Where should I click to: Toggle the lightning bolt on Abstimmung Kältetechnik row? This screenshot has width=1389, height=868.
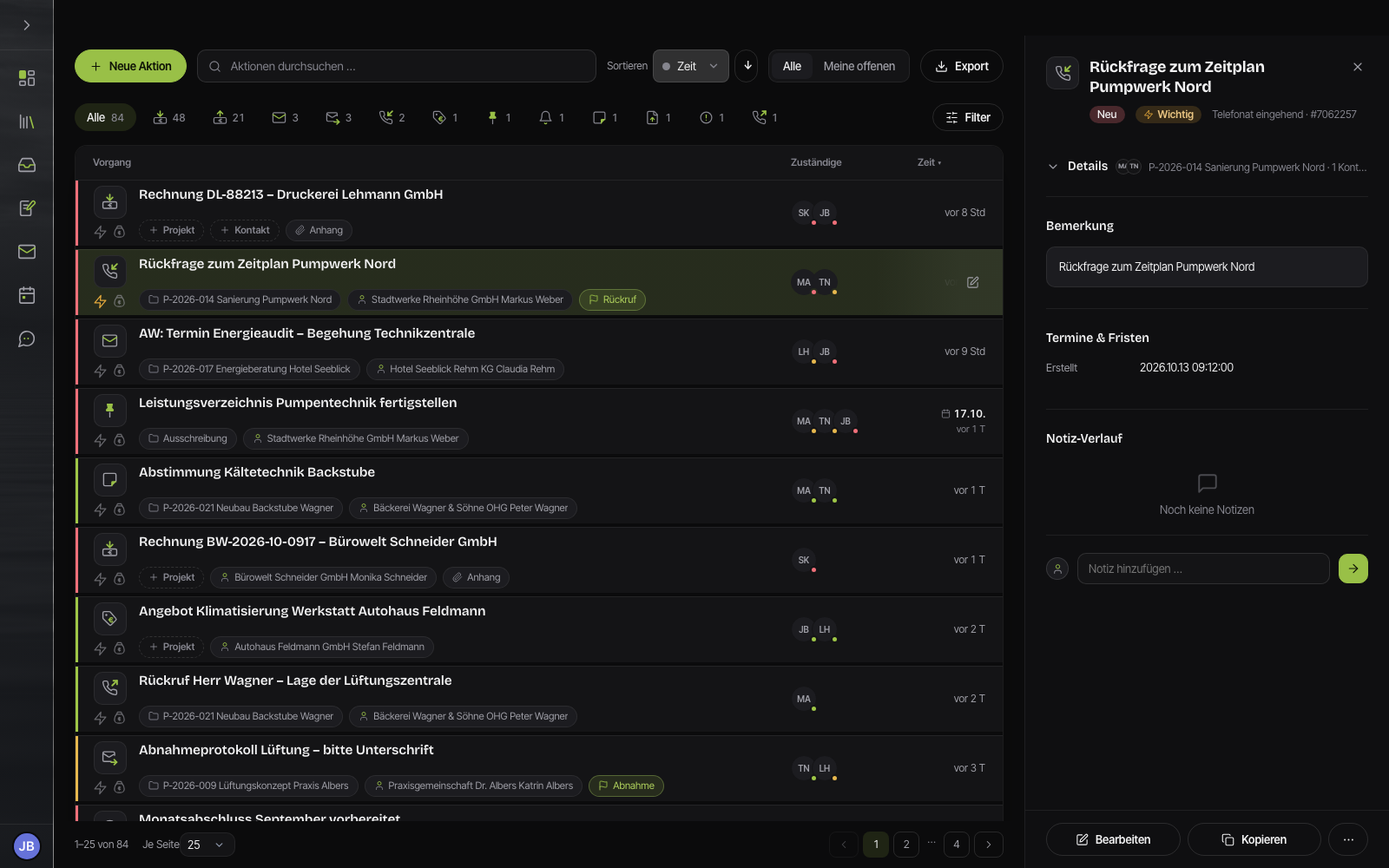pyautogui.click(x=100, y=510)
